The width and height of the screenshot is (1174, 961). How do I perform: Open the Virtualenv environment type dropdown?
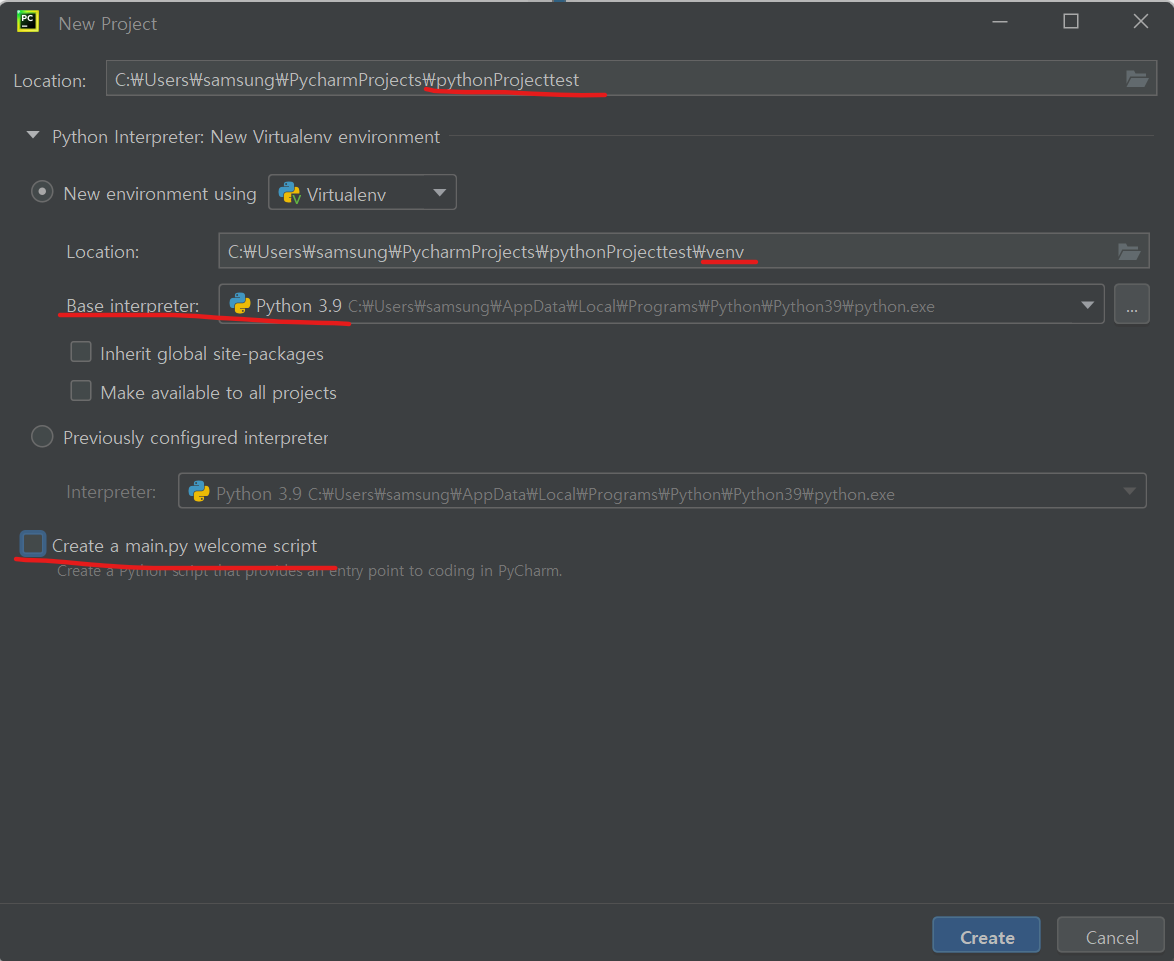[x=362, y=193]
